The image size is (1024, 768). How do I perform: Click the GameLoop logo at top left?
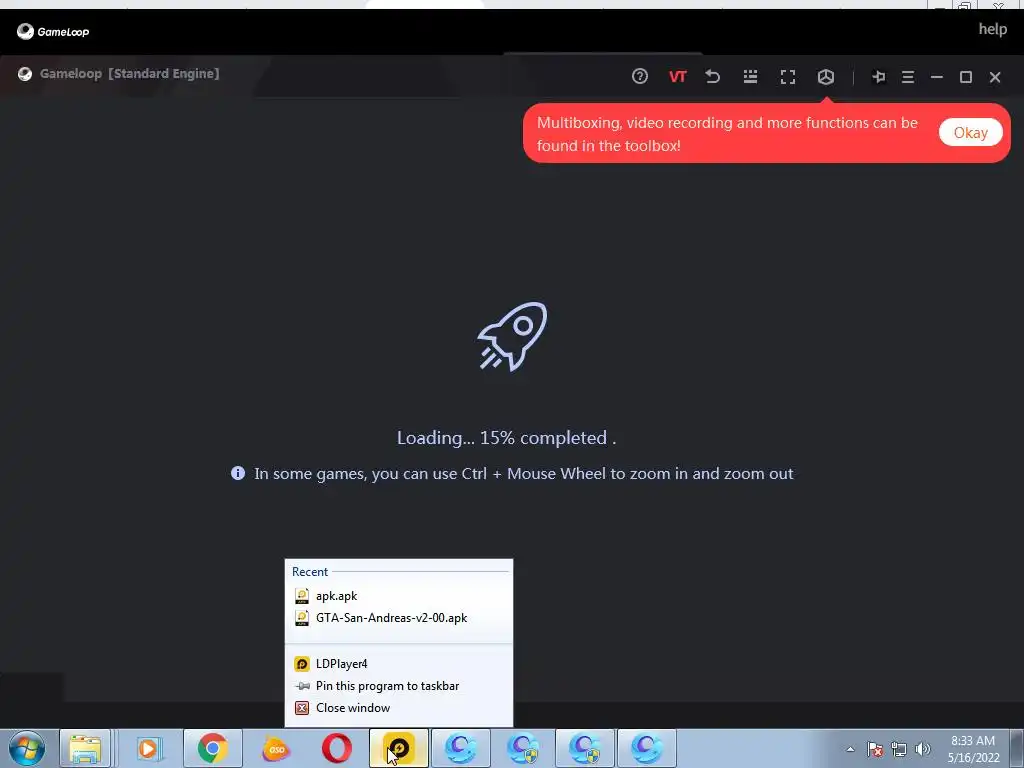point(53,31)
